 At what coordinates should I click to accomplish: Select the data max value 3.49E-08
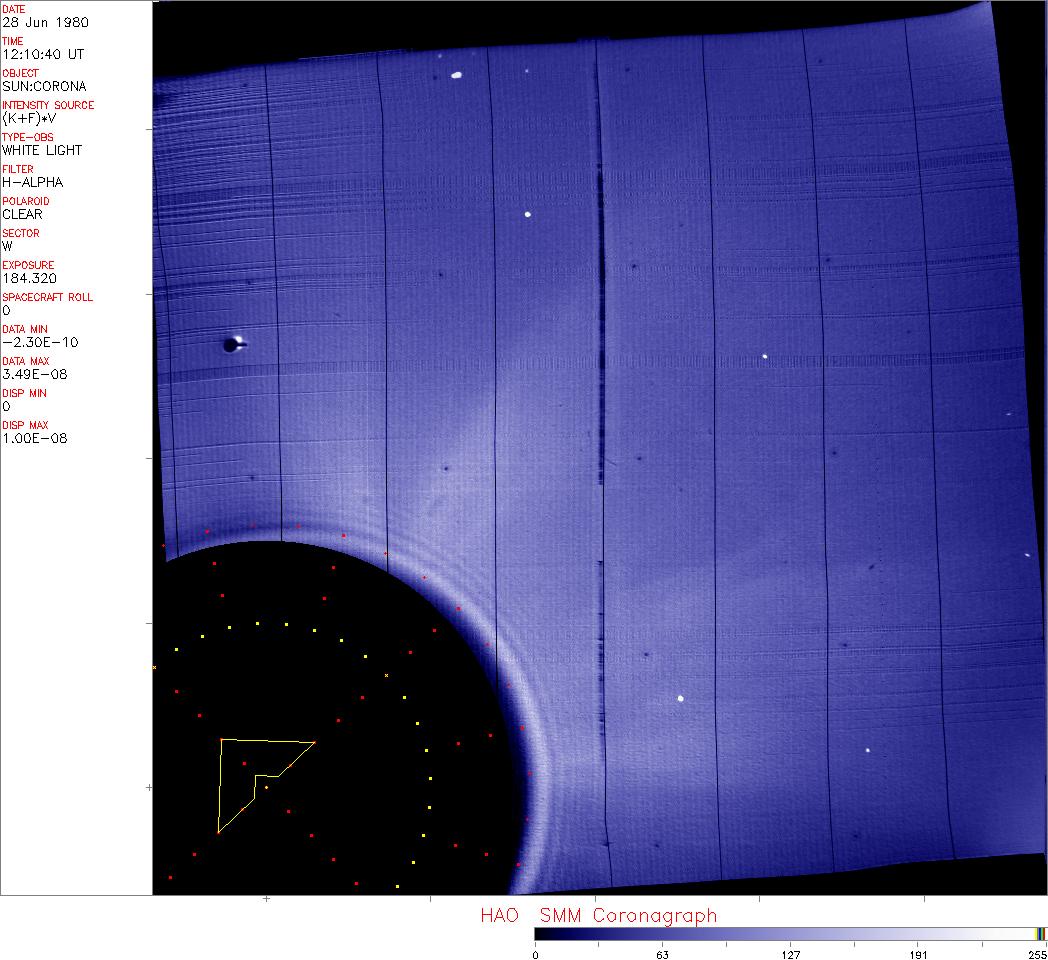point(33,374)
